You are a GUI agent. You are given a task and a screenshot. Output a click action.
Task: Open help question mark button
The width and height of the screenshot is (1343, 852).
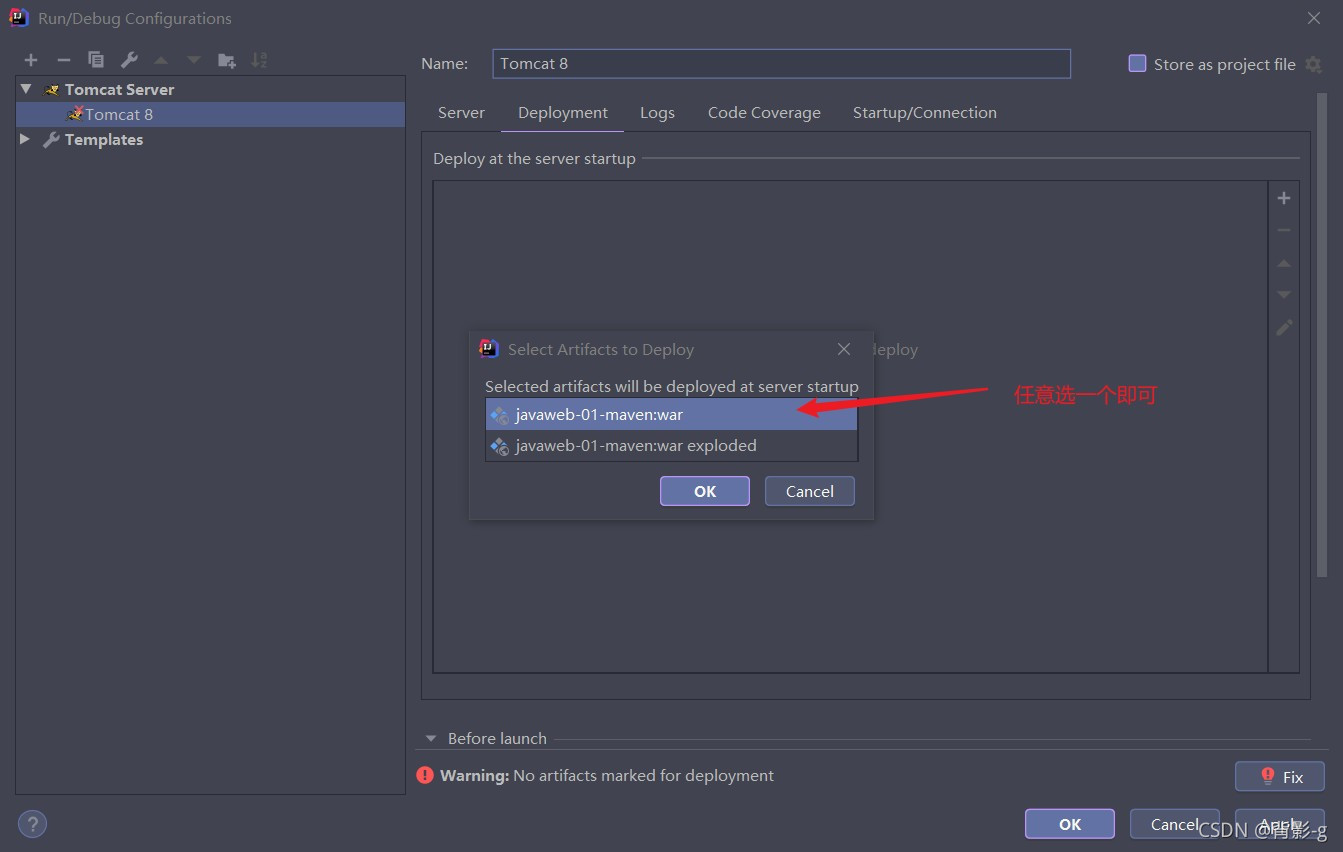point(32,824)
